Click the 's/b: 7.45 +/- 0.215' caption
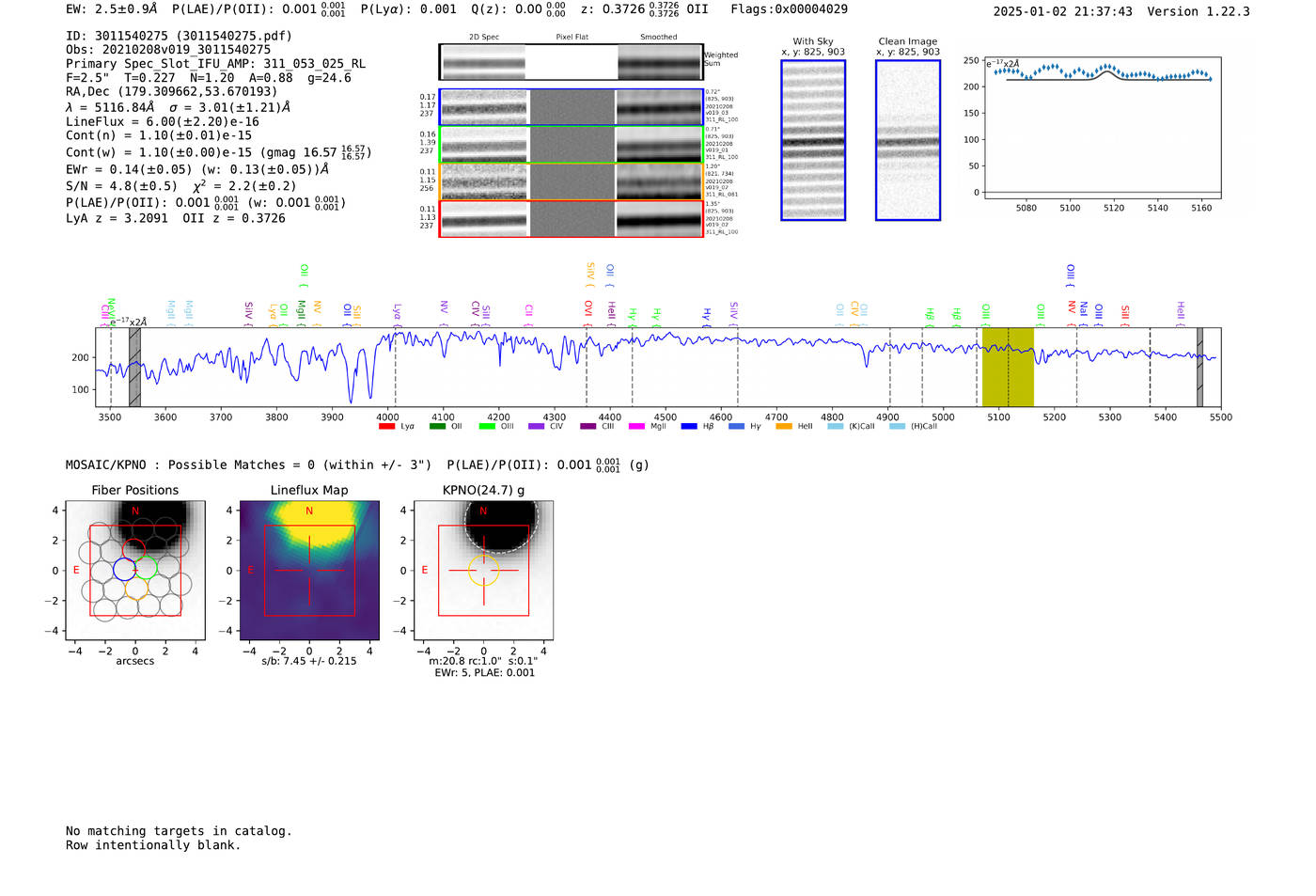 309,661
